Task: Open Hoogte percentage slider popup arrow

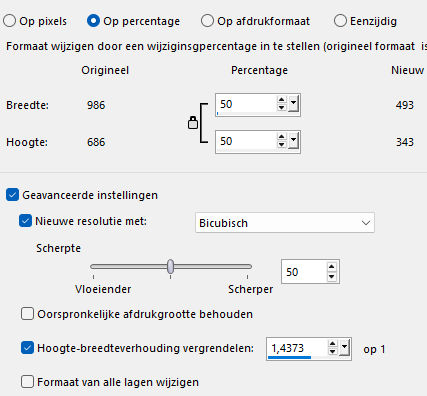Action: 293,141
